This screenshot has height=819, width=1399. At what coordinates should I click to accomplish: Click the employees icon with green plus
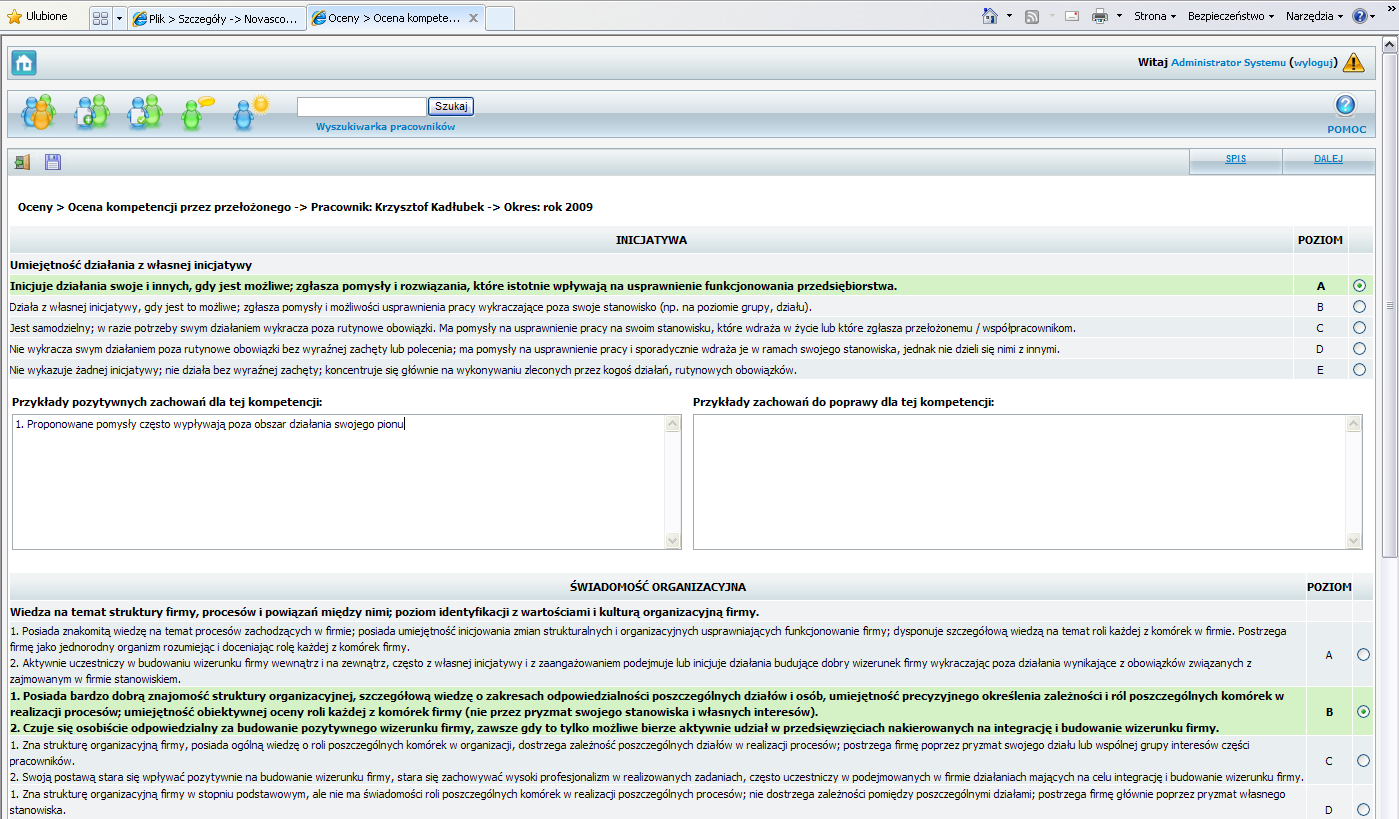coord(92,111)
